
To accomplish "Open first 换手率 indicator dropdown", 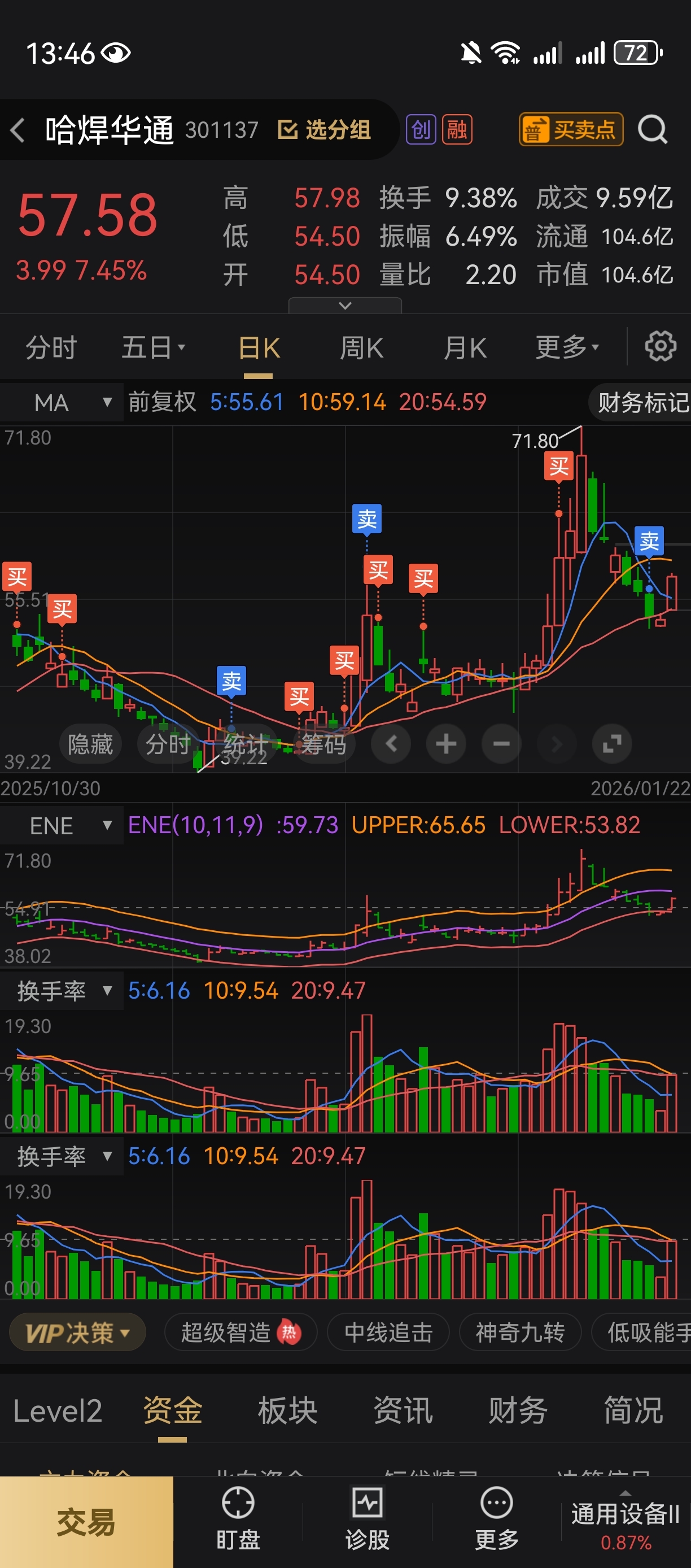I will tap(62, 991).
